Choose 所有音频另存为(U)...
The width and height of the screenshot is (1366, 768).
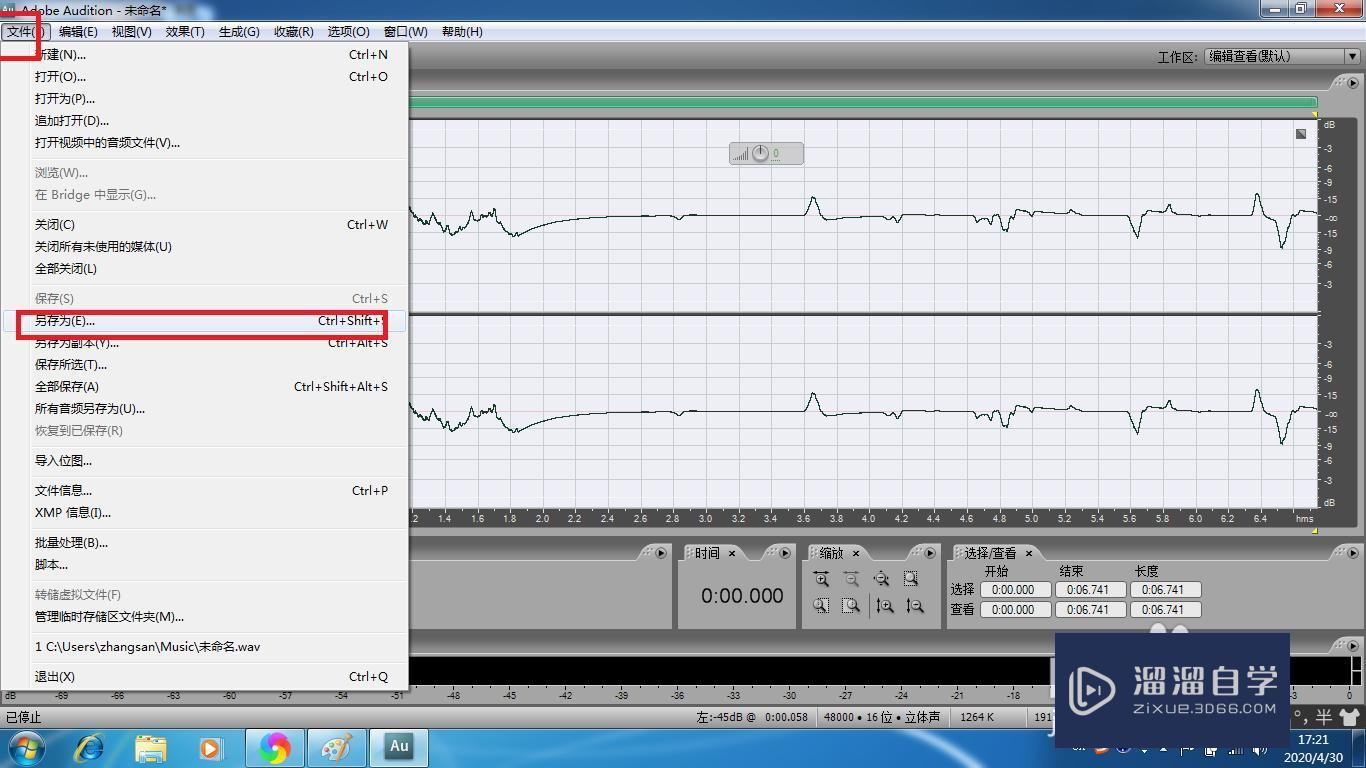[x=204, y=409]
